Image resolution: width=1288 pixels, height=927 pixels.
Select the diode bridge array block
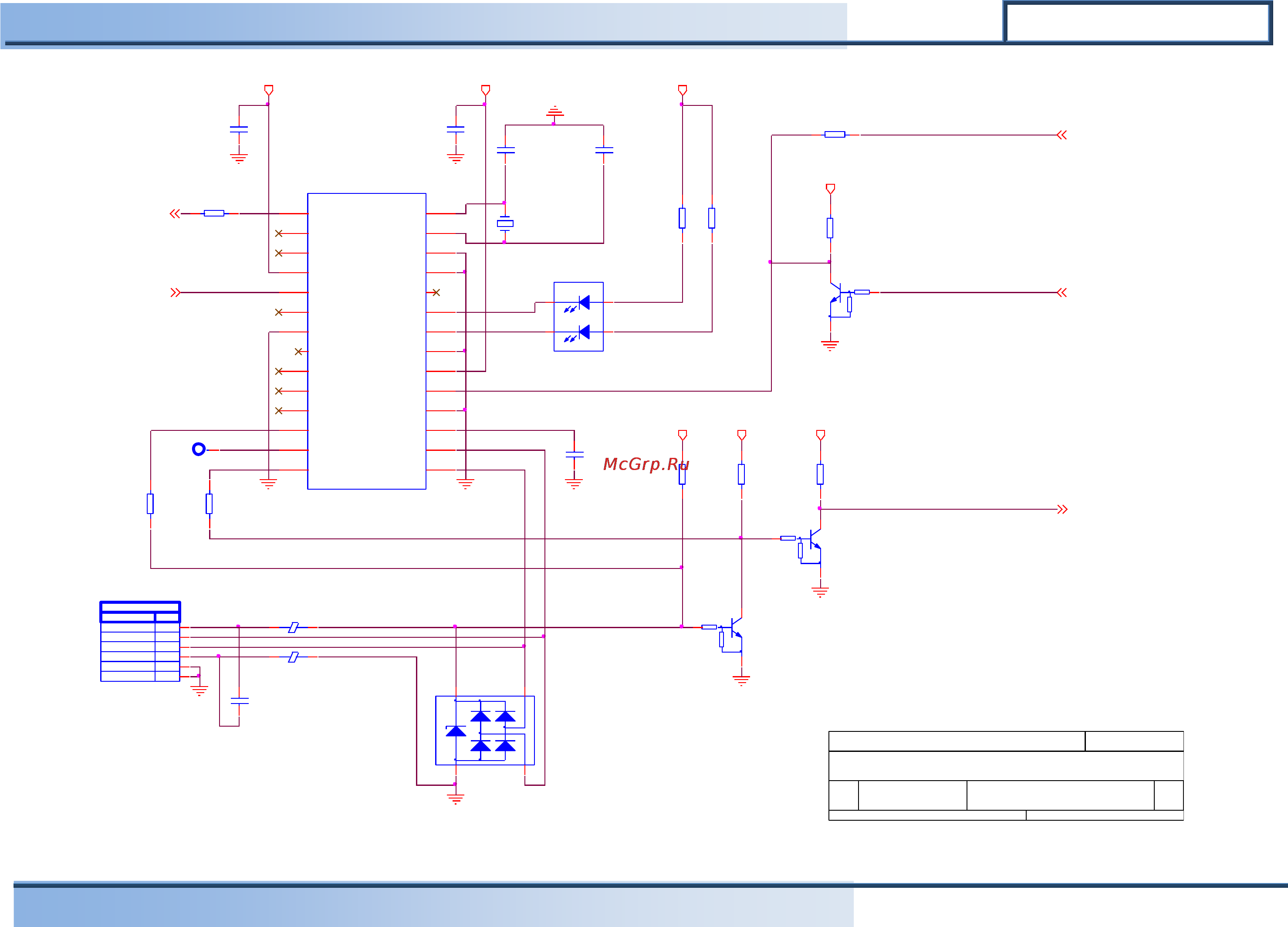(484, 730)
